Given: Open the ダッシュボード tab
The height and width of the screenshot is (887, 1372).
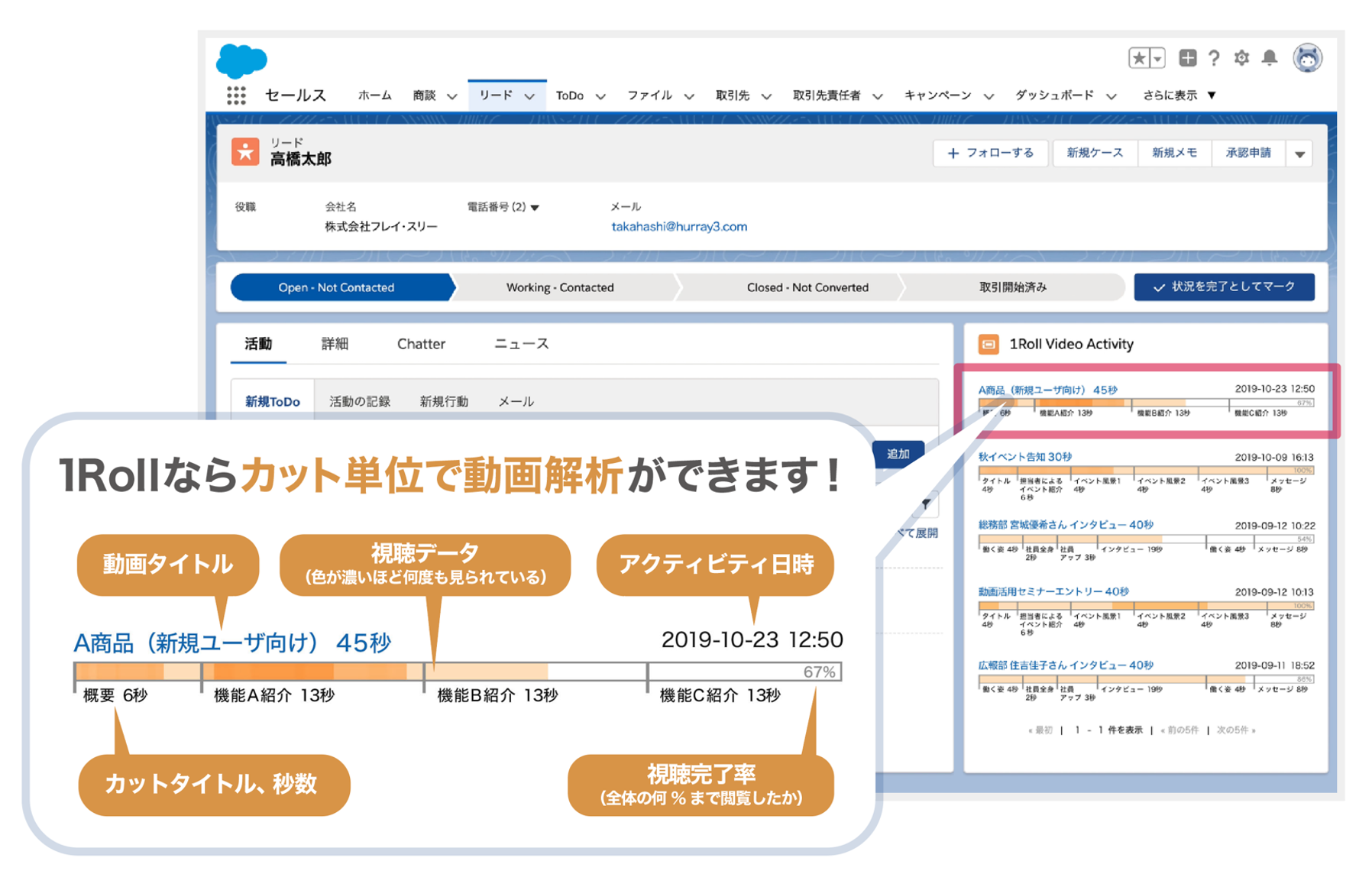Looking at the screenshot, I should coord(1054,95).
